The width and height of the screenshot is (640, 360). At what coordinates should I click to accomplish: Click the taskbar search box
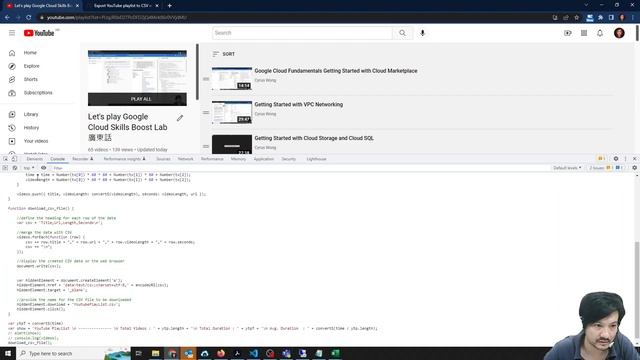coord(73,353)
